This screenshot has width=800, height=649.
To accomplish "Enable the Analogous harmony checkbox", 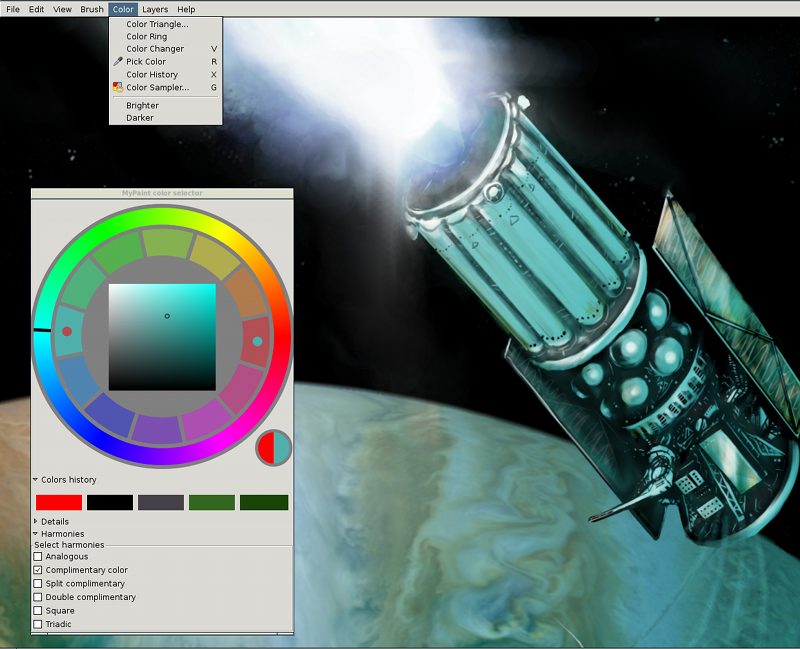I will [38, 556].
